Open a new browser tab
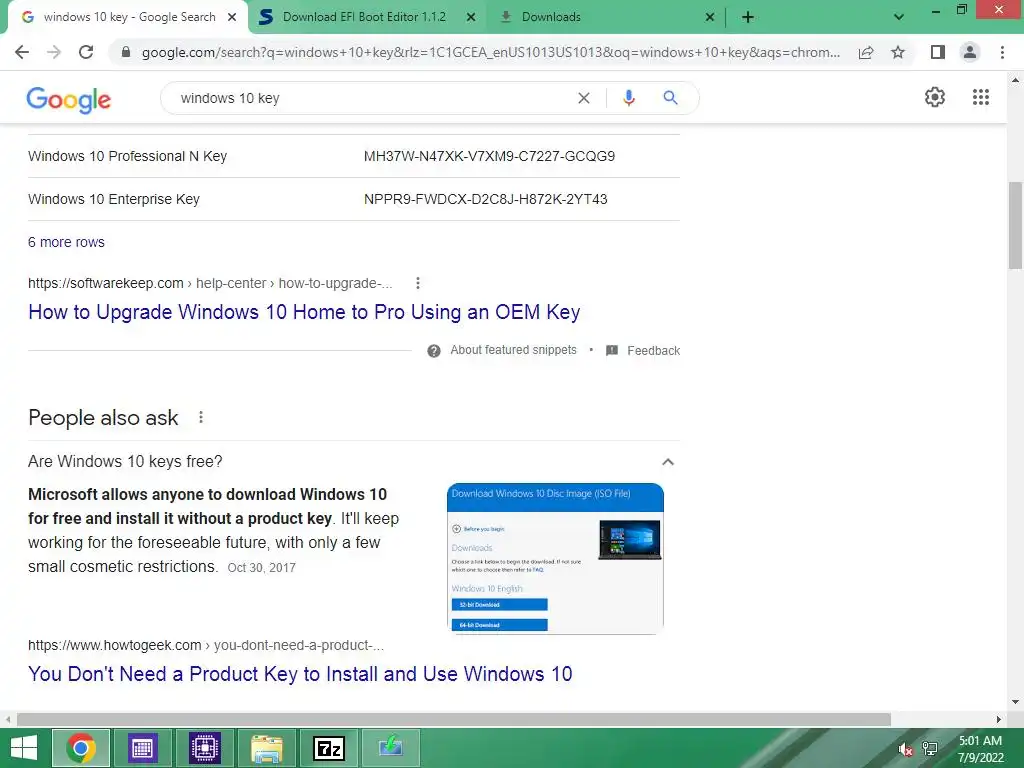 pos(748,17)
